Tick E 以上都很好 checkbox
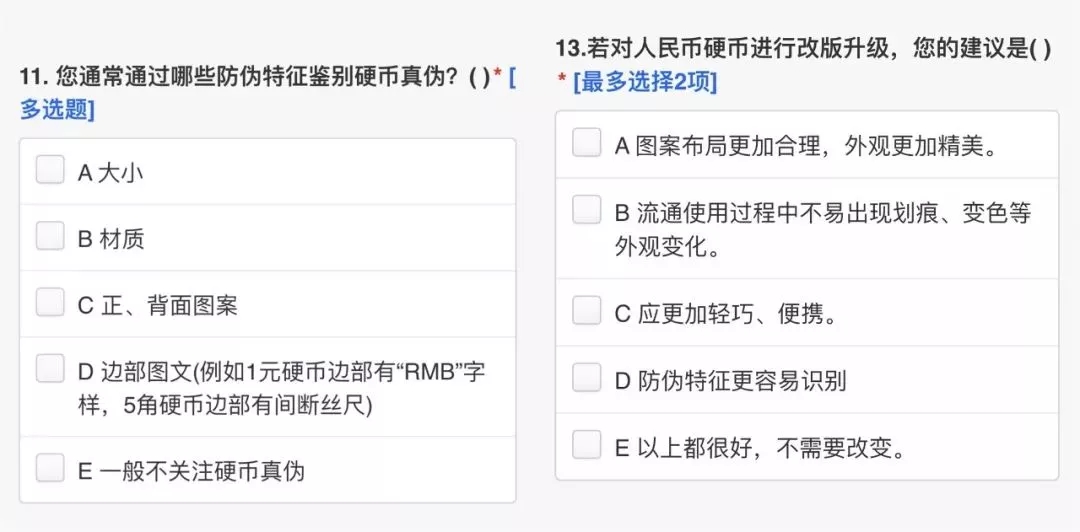This screenshot has width=1080, height=532. pos(587,445)
